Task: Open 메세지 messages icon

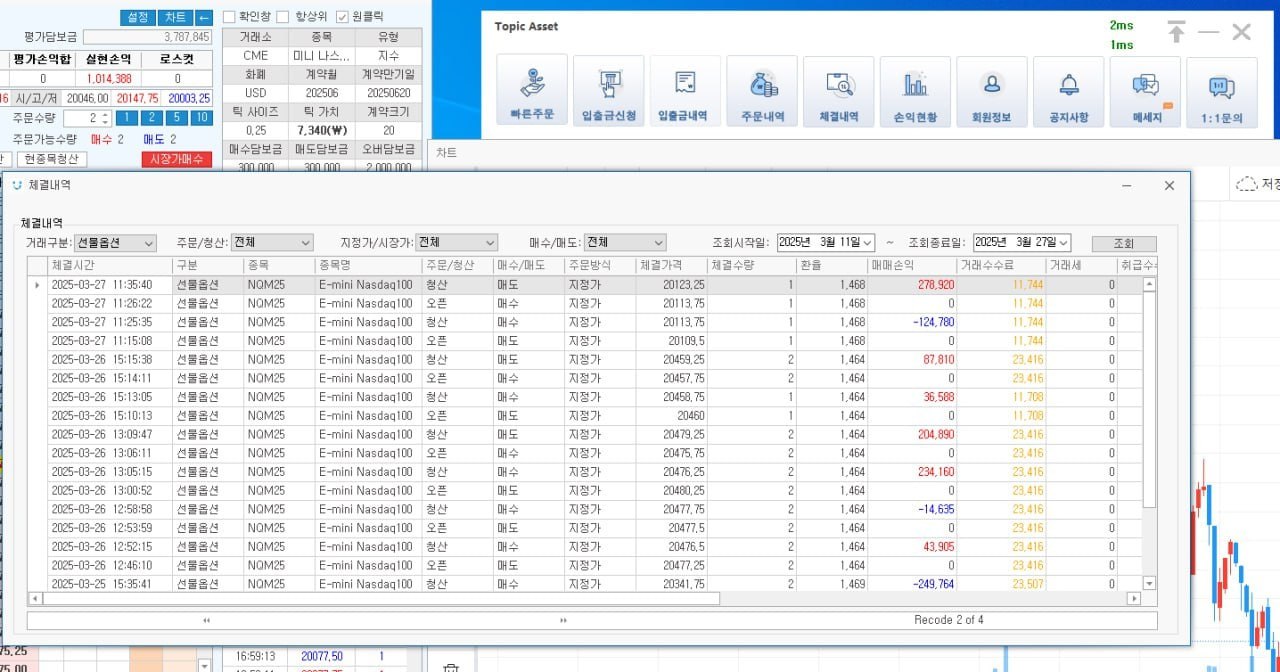Action: 1145,92
